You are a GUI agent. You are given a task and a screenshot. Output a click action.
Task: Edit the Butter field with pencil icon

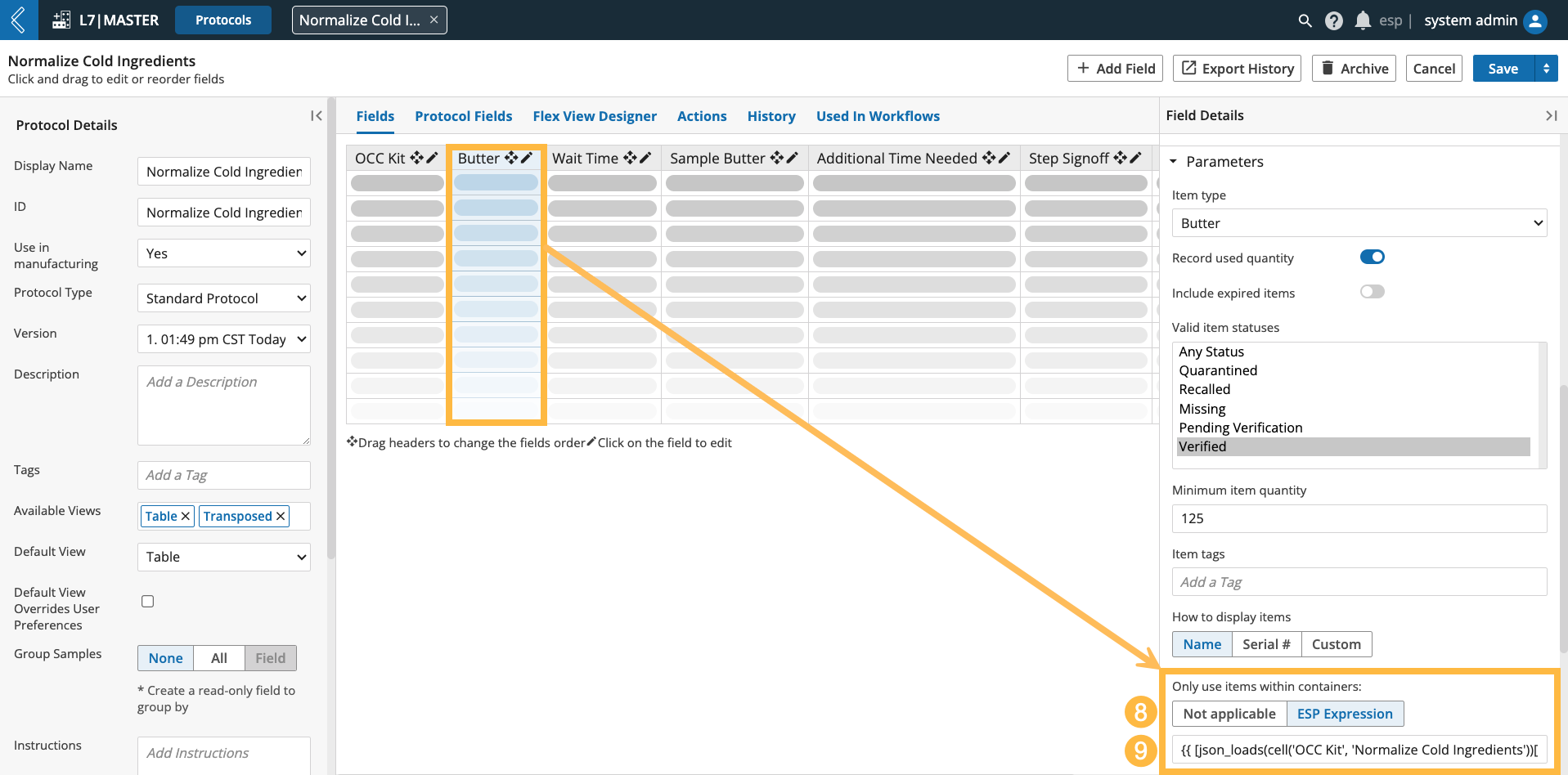pyautogui.click(x=526, y=158)
